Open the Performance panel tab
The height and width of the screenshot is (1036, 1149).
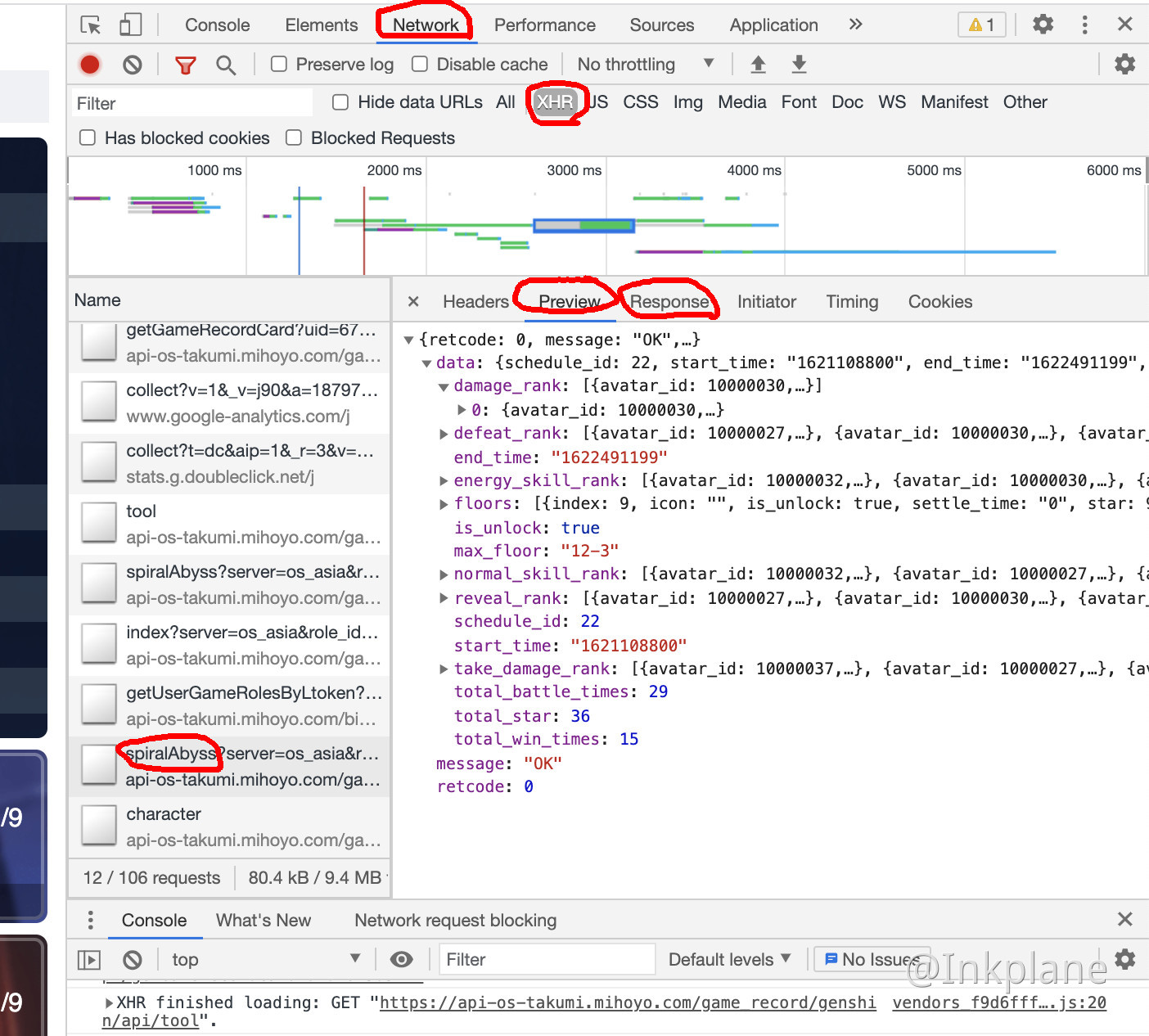coord(544,25)
